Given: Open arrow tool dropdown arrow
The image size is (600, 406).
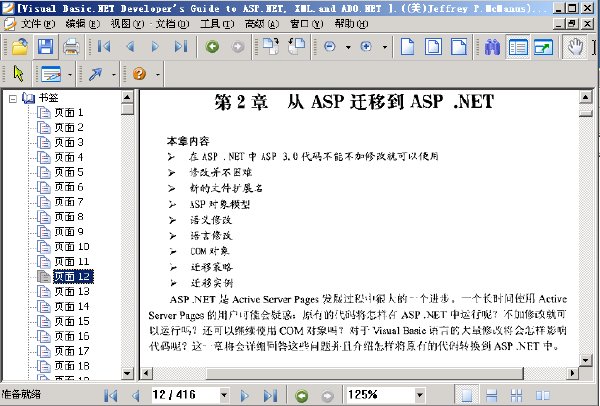Looking at the screenshot, I should point(114,74).
